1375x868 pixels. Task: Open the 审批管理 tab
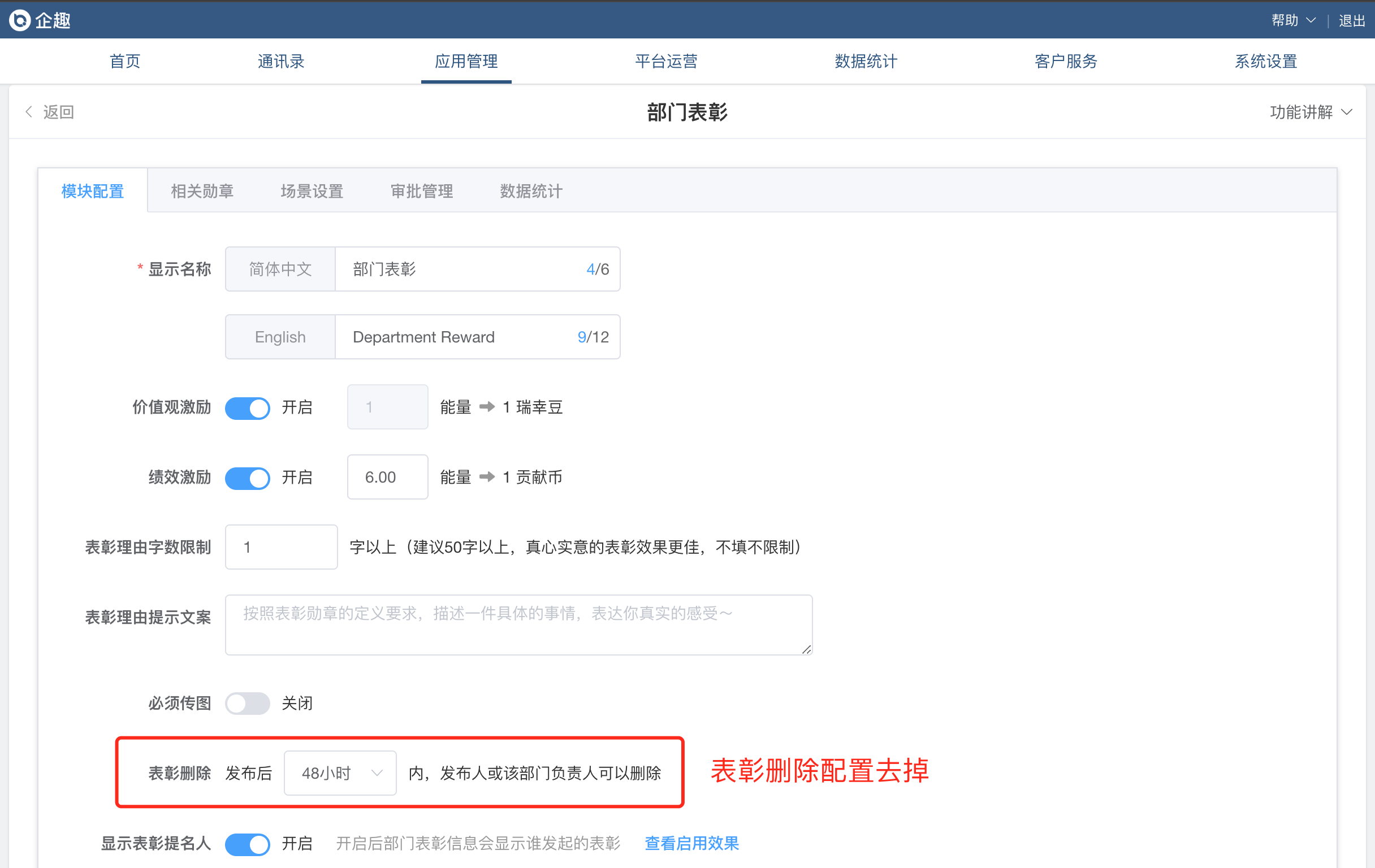point(421,191)
